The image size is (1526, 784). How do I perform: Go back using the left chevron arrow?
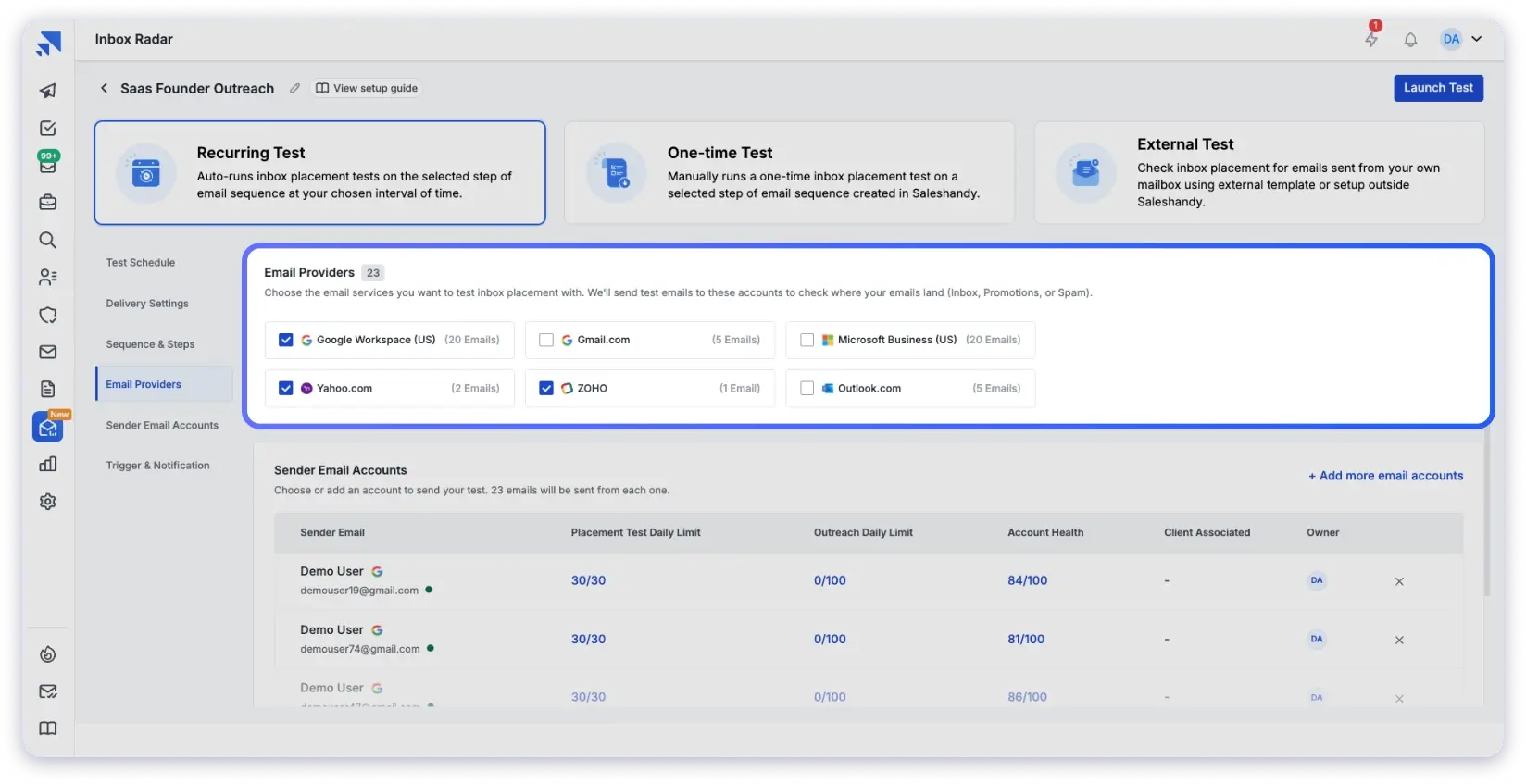104,88
